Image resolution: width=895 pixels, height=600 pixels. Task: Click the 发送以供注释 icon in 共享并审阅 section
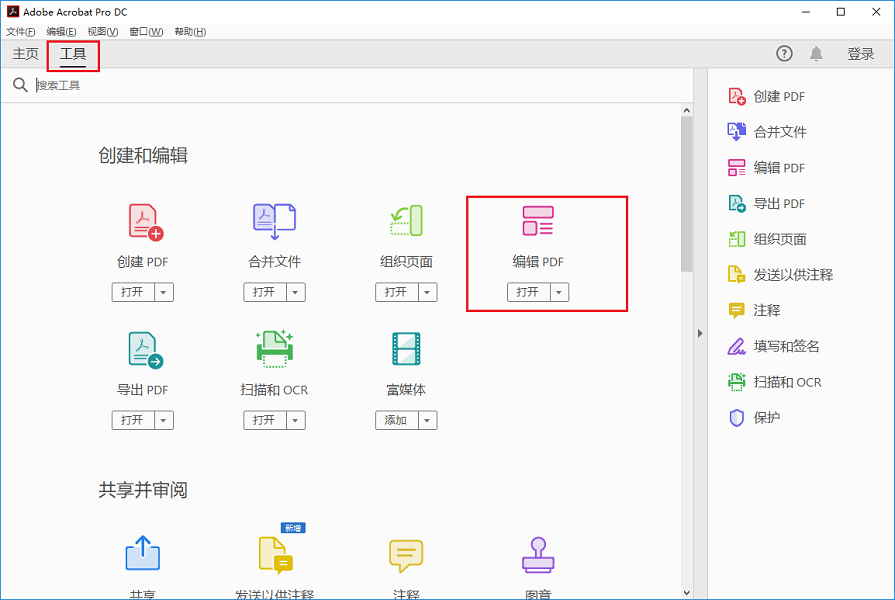(276, 555)
